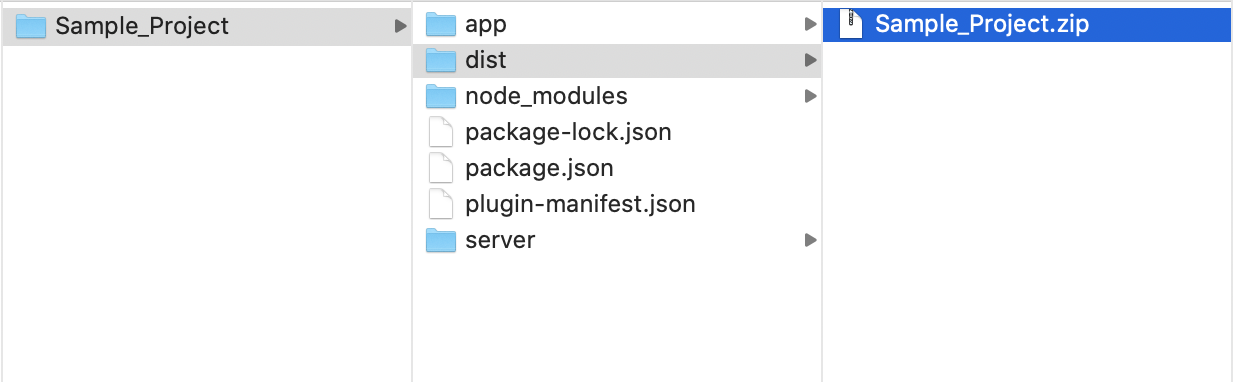Select the node_modules folder name
Image resolution: width=1234 pixels, height=382 pixels.
(546, 96)
